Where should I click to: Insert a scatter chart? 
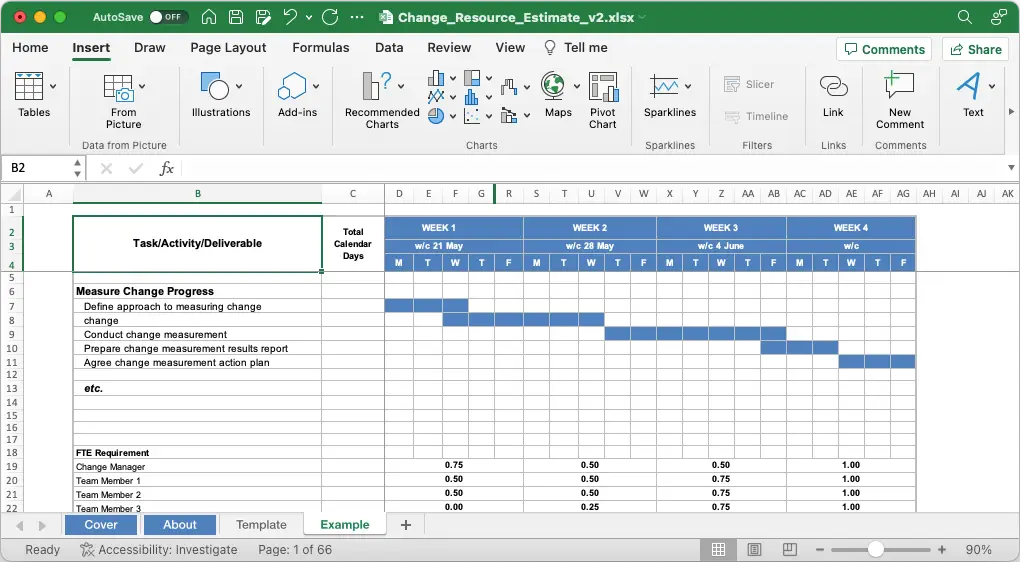coord(472,116)
